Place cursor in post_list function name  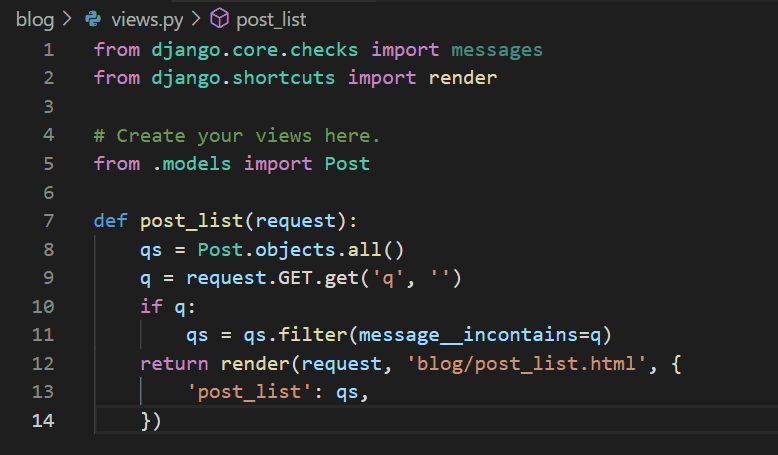192,221
